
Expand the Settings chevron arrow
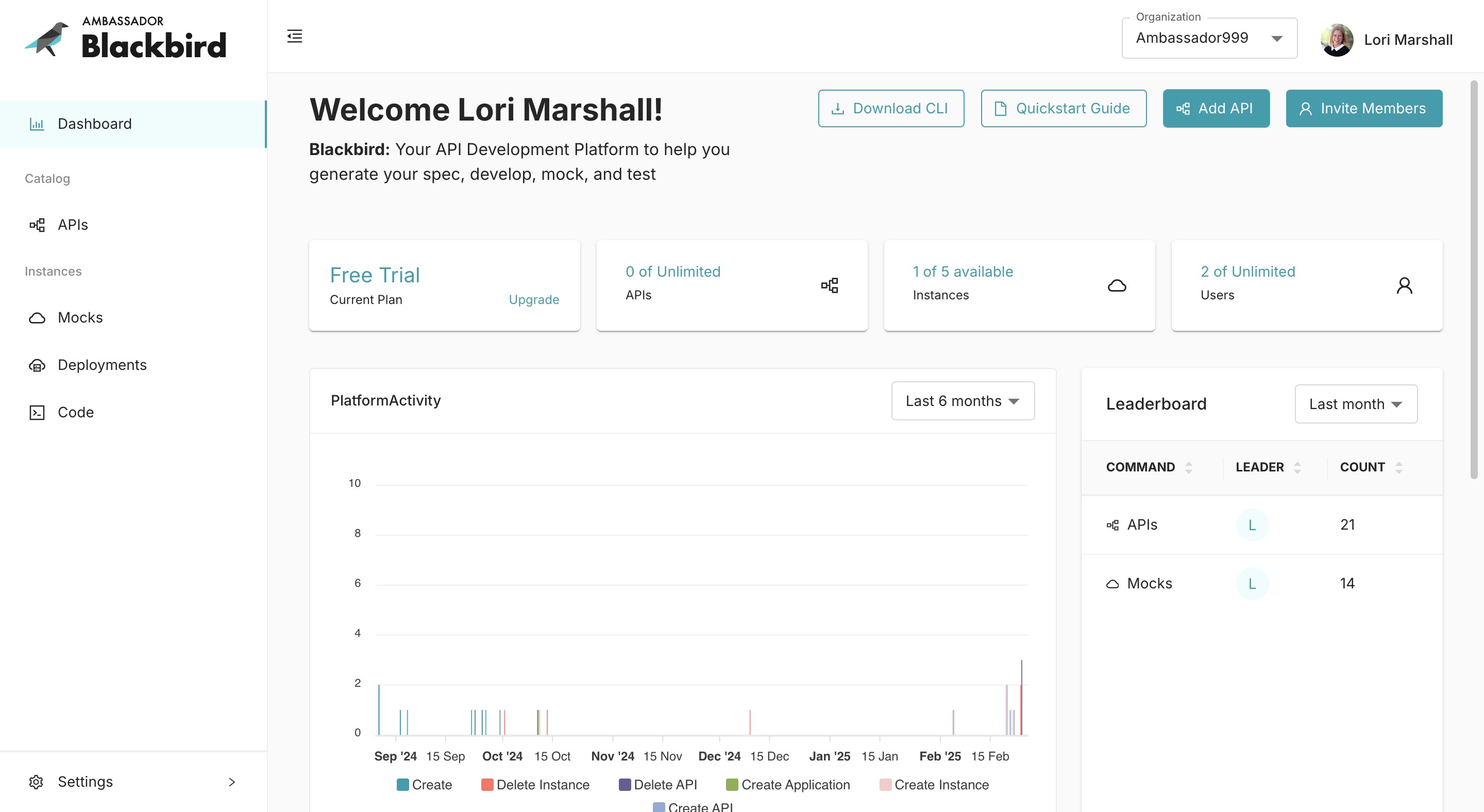[x=231, y=782]
